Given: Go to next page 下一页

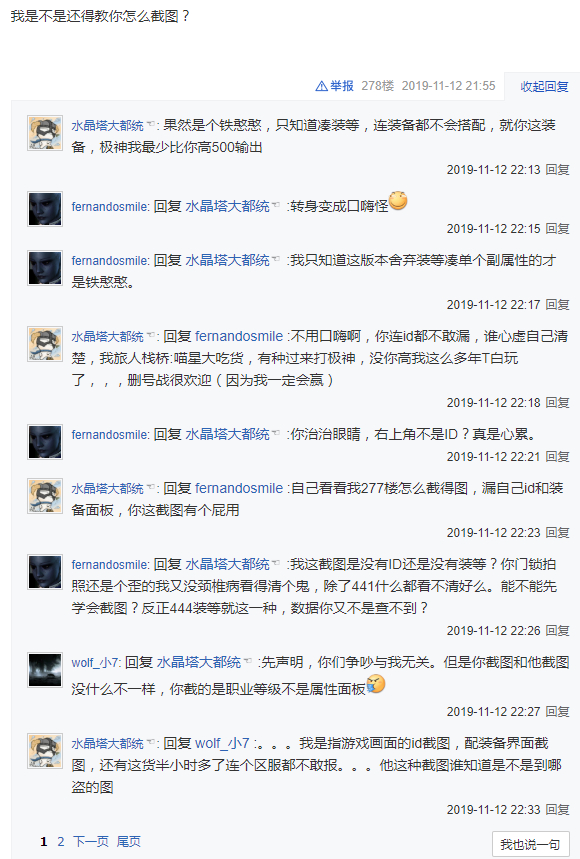Looking at the screenshot, I should pyautogui.click(x=91, y=841).
